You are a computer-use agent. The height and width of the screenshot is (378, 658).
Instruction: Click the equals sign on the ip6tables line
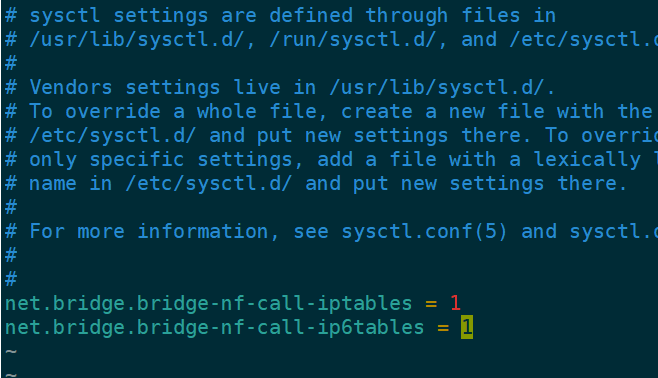(443, 328)
